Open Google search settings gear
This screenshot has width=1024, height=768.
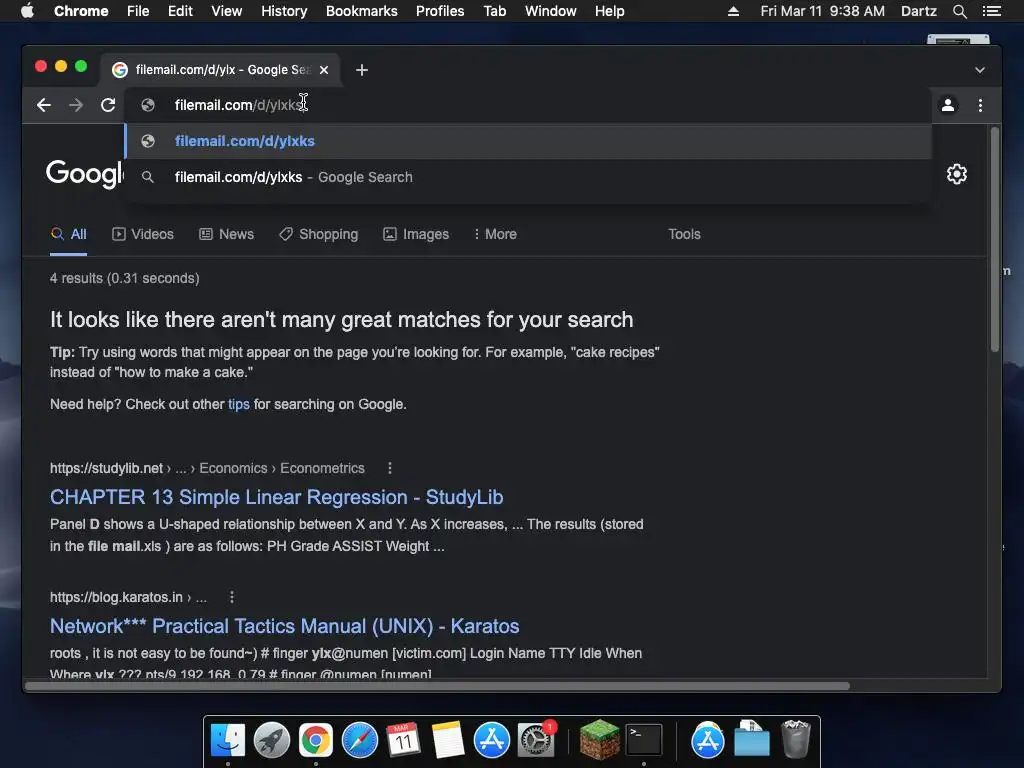click(957, 174)
